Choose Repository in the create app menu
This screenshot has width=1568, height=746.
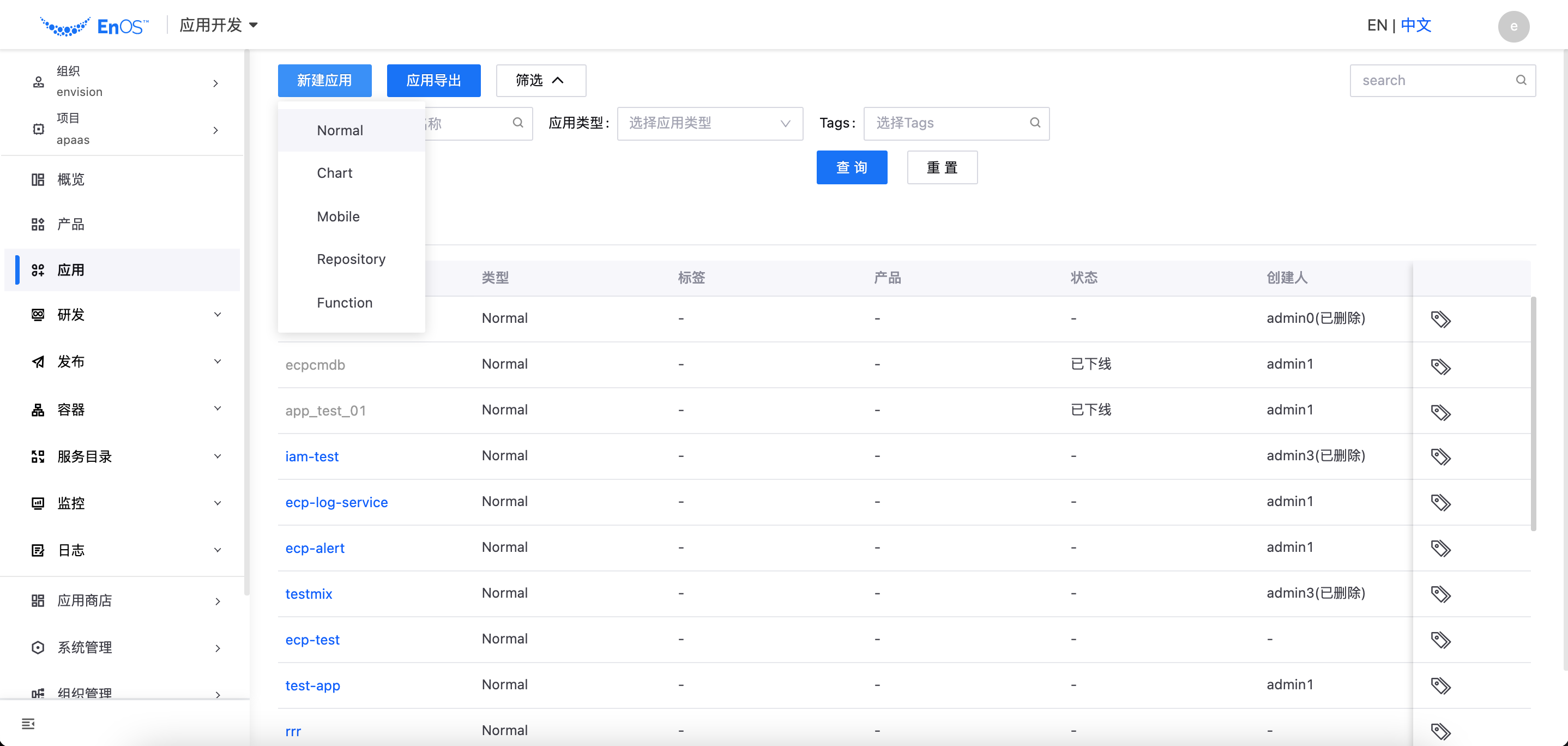[351, 259]
